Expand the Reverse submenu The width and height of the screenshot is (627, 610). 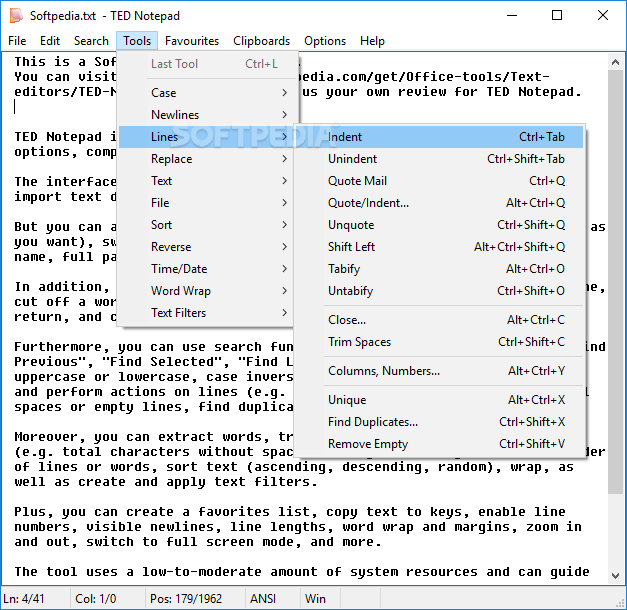[208, 247]
